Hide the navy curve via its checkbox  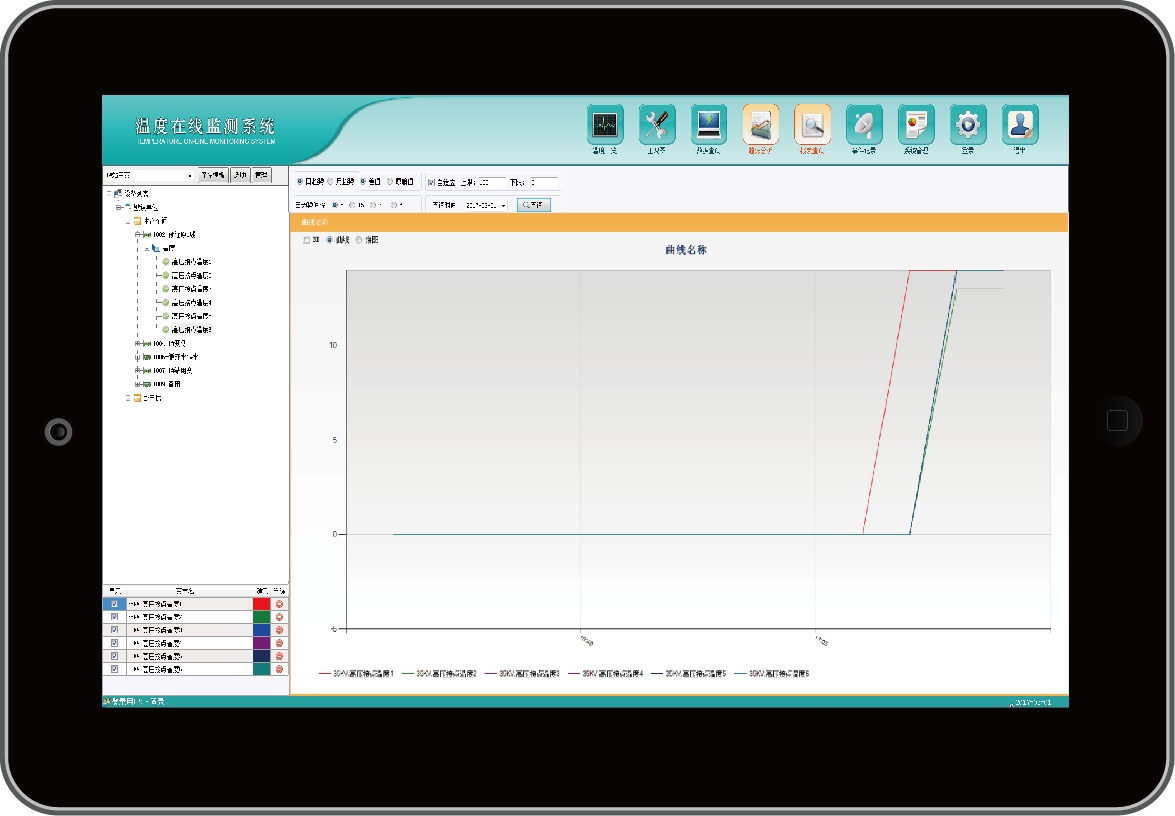coord(115,656)
